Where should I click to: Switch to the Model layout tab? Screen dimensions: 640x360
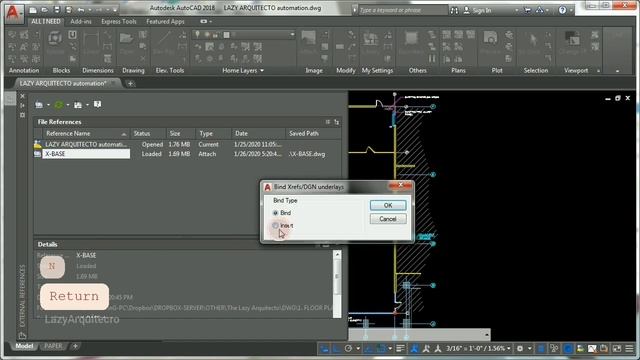[x=24, y=346]
